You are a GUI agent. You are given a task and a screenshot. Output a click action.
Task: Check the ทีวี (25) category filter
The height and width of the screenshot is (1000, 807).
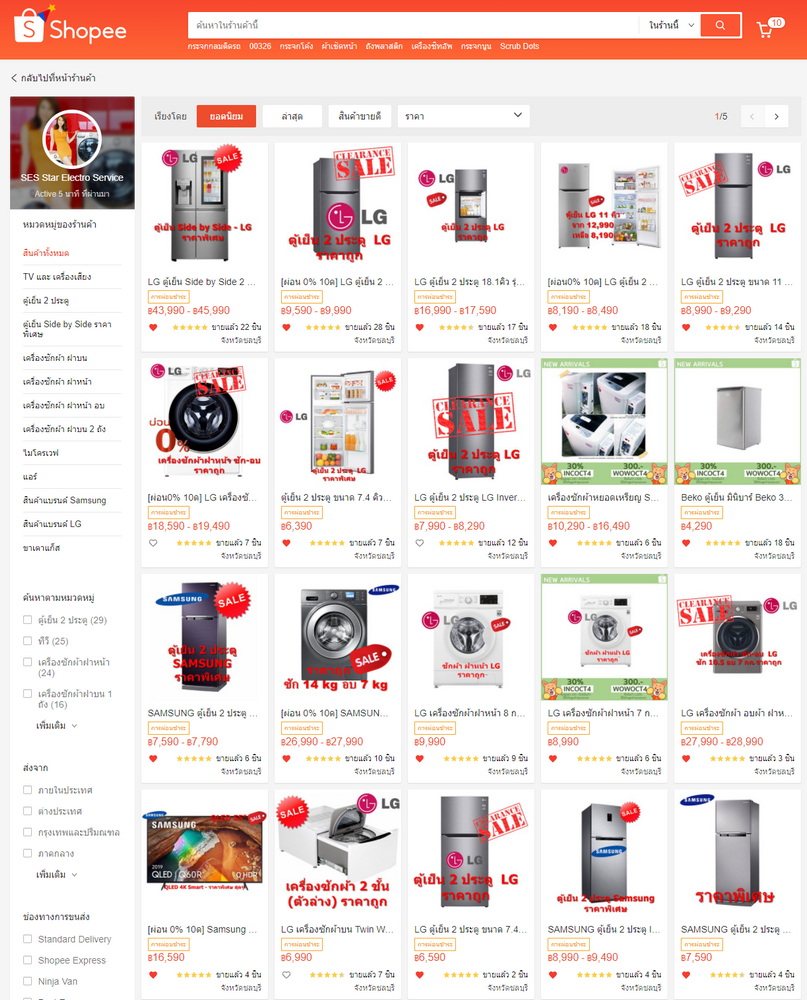[27, 640]
